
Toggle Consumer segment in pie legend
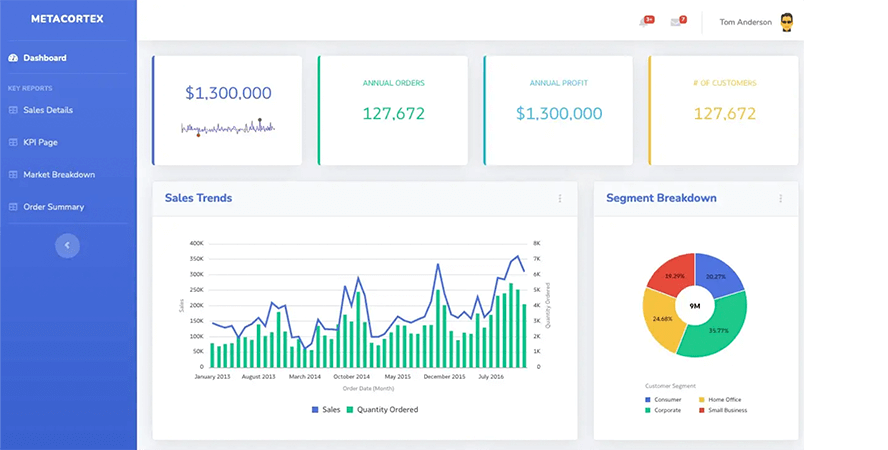pyautogui.click(x=665, y=399)
